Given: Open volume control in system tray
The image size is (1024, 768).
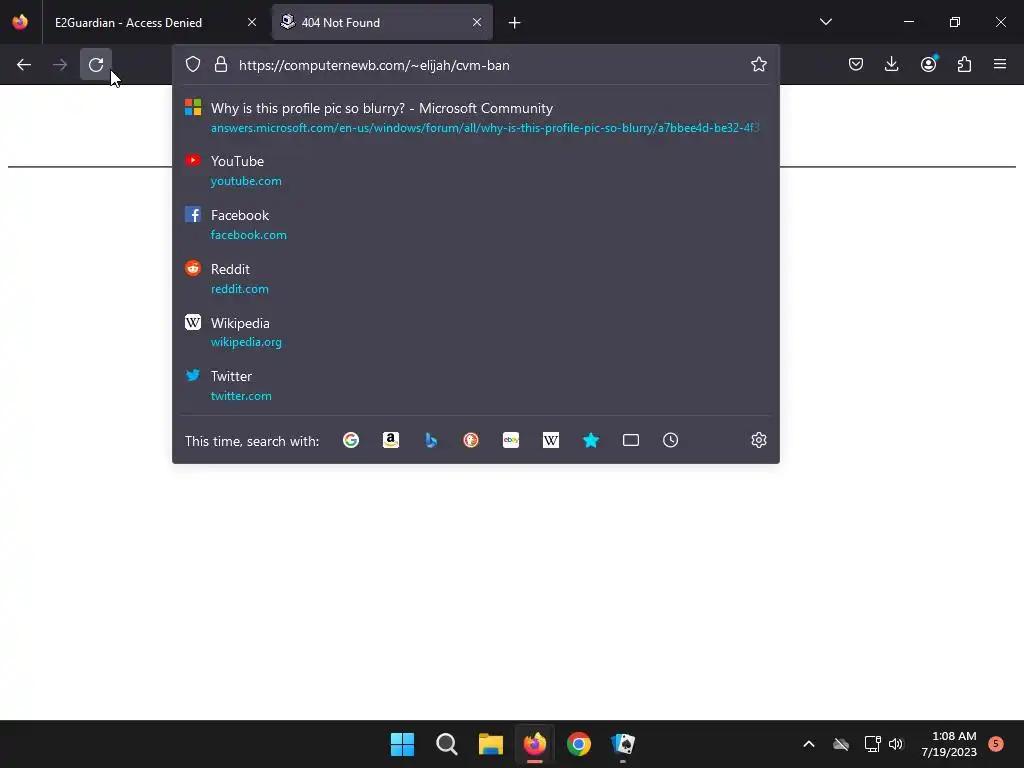Looking at the screenshot, I should pyautogui.click(x=896, y=744).
